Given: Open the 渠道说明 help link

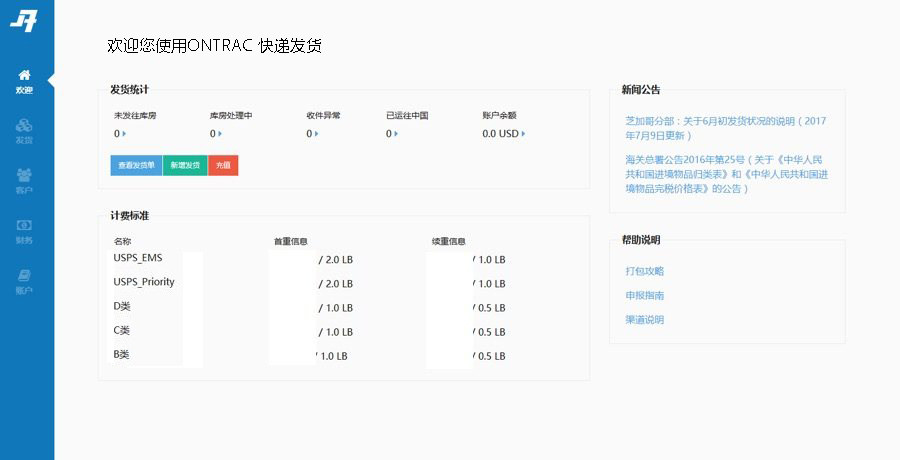Looking at the screenshot, I should pyautogui.click(x=644, y=320).
